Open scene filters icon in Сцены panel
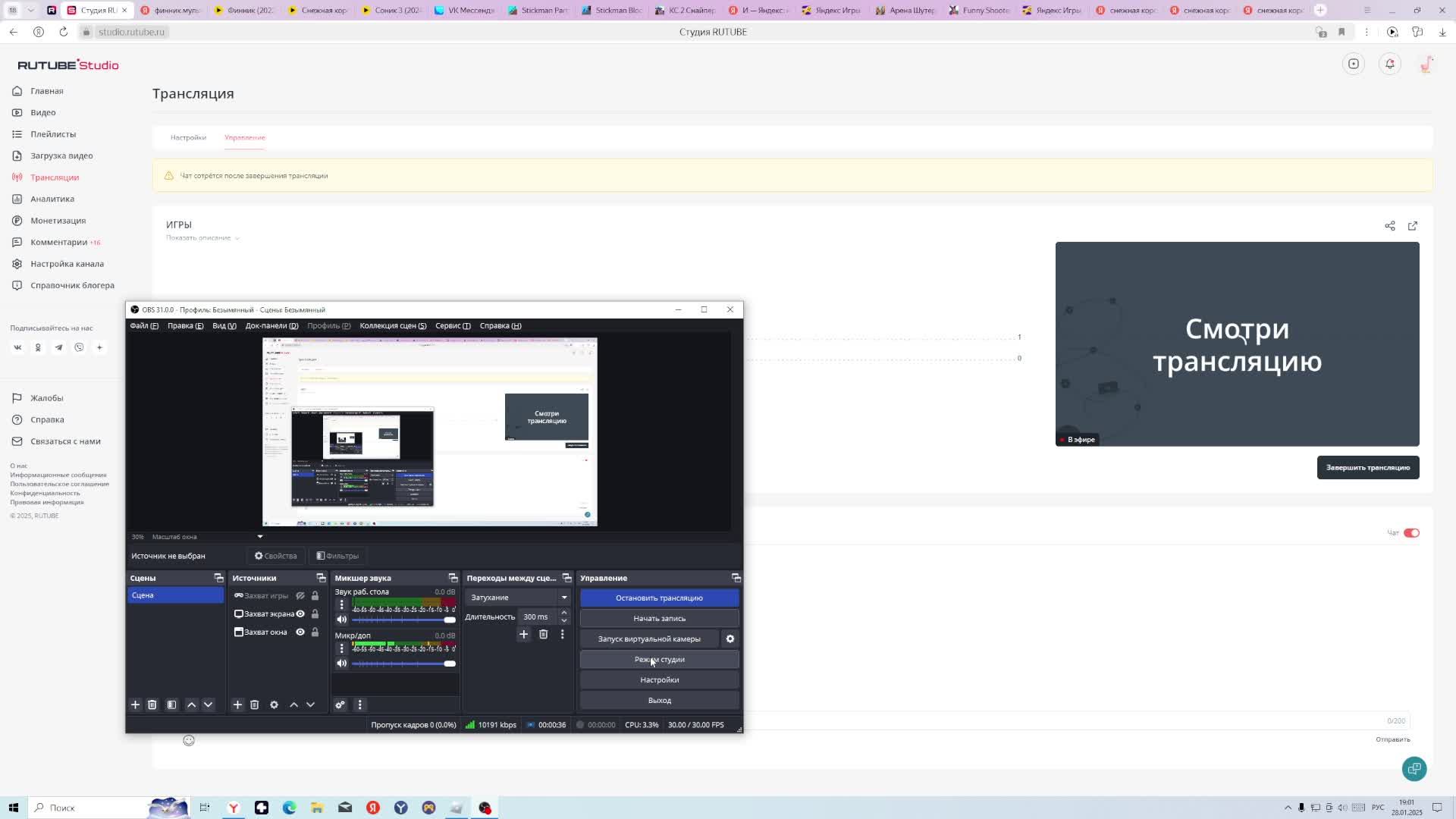This screenshot has width=1456, height=819. (x=172, y=704)
